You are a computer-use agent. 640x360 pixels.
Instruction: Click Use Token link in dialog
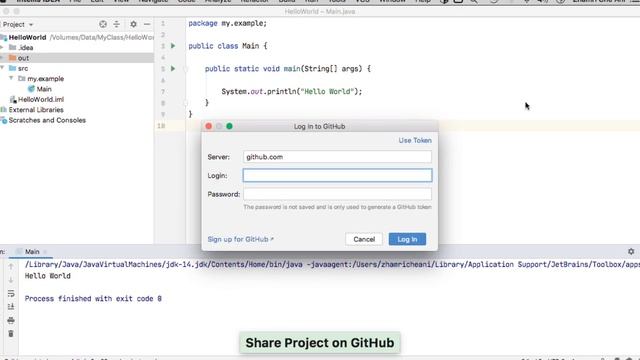click(415, 140)
